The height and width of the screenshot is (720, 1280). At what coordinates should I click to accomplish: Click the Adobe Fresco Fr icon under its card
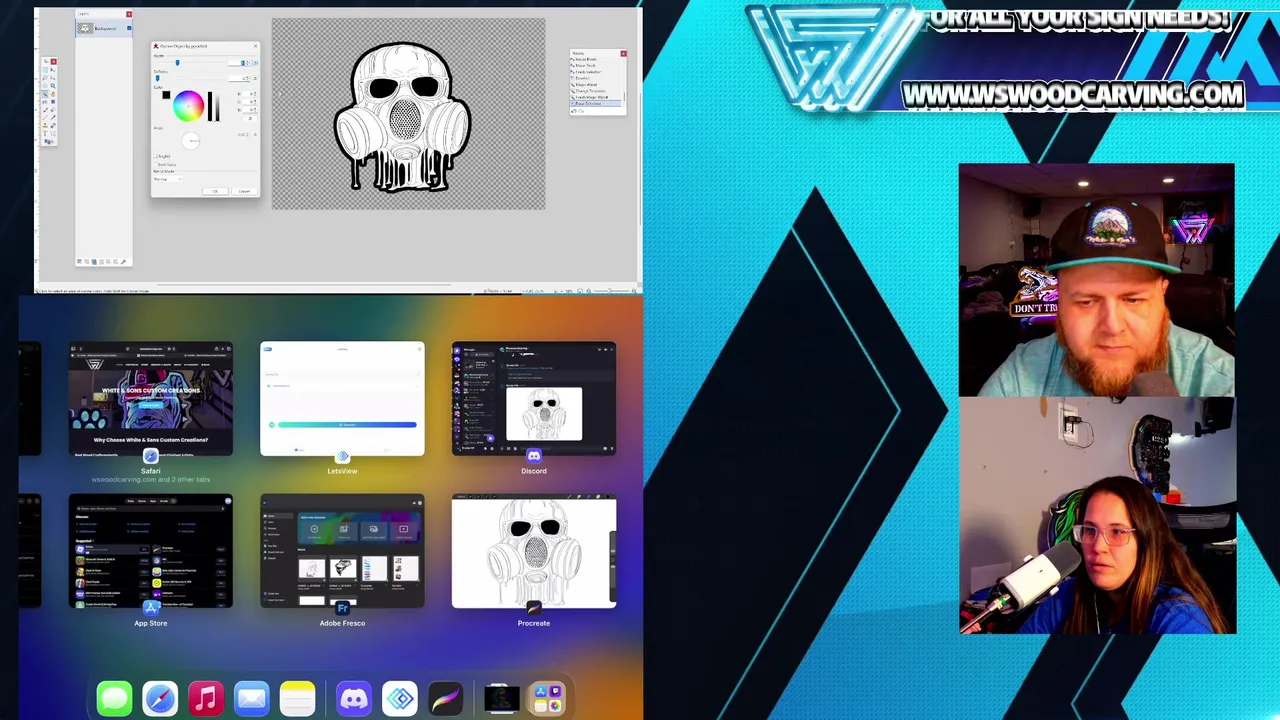click(343, 608)
